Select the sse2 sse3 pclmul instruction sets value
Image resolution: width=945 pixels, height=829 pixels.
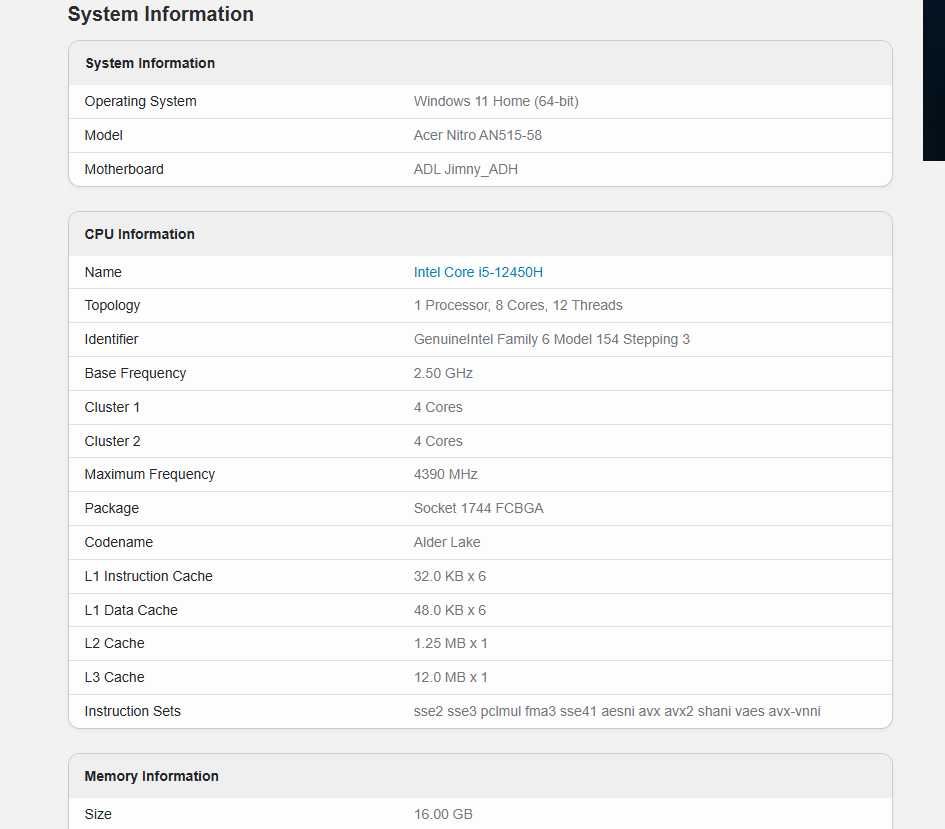click(617, 712)
